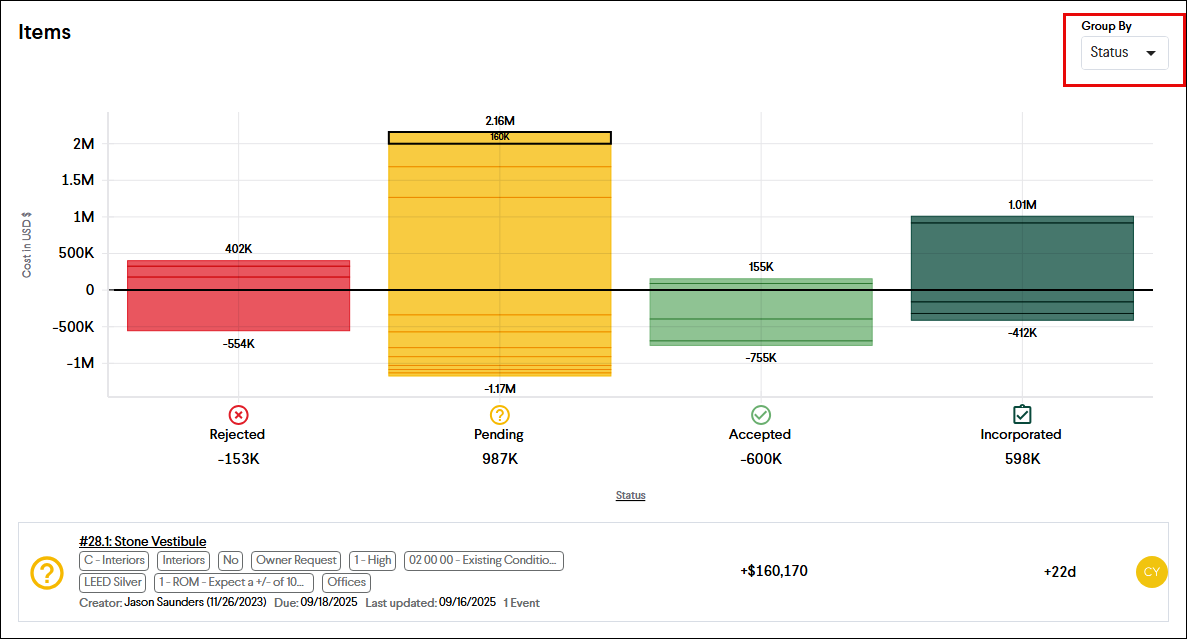Click the Pending question mark icon below chart
Image resolution: width=1187 pixels, height=639 pixels.
pos(499,414)
